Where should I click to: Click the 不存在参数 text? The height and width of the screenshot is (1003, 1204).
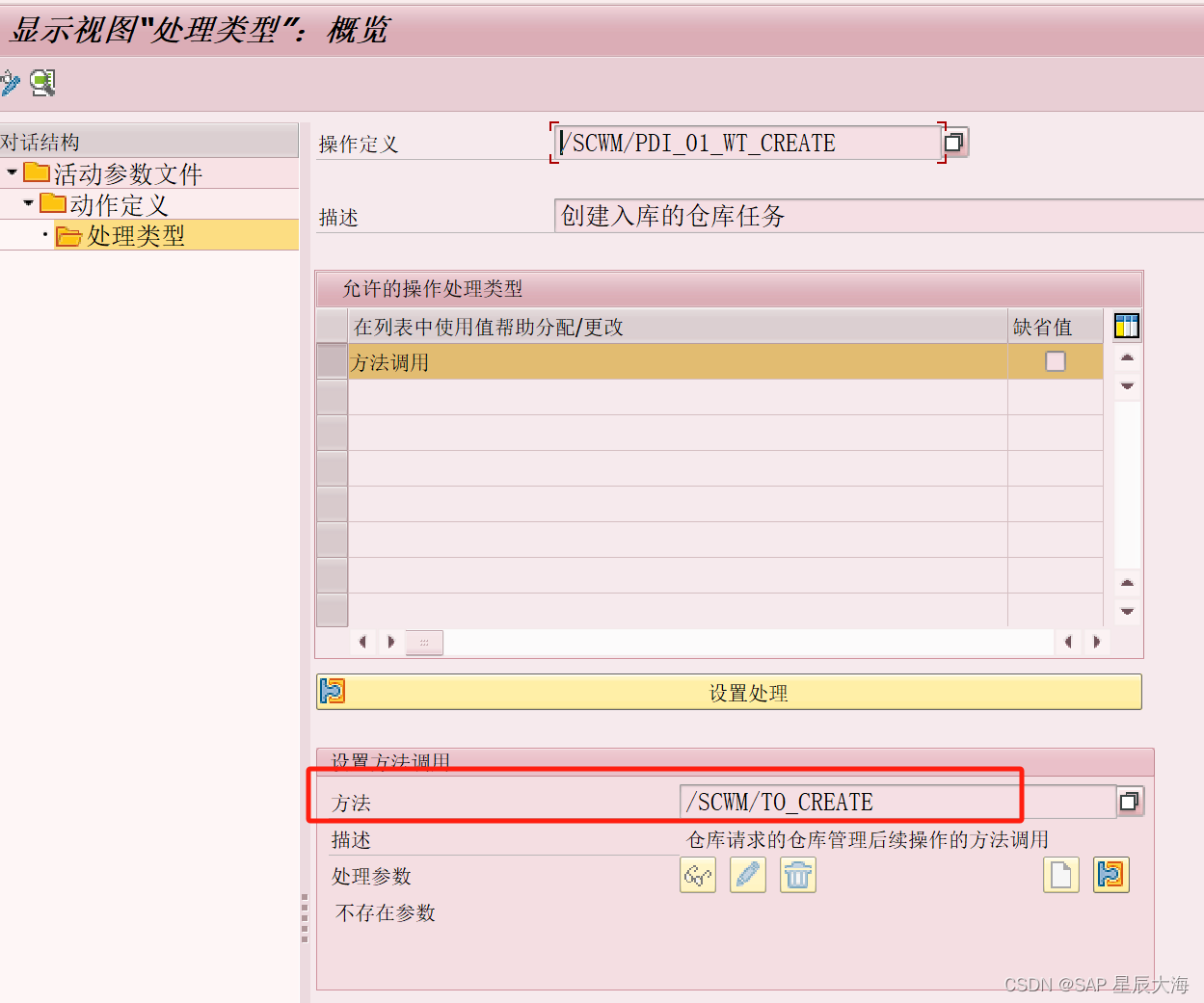point(386,912)
